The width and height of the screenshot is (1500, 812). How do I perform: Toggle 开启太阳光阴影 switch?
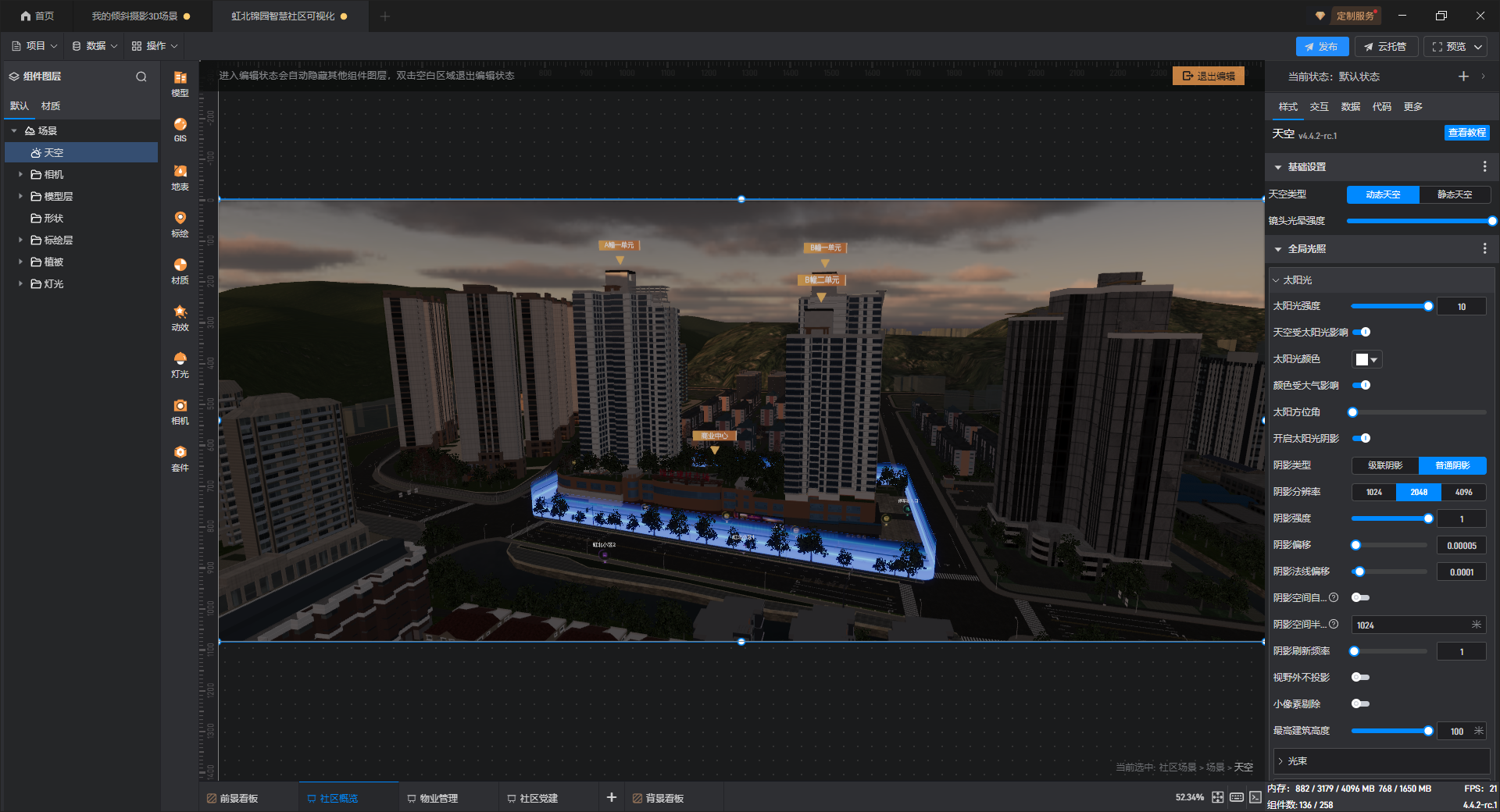tap(1361, 438)
